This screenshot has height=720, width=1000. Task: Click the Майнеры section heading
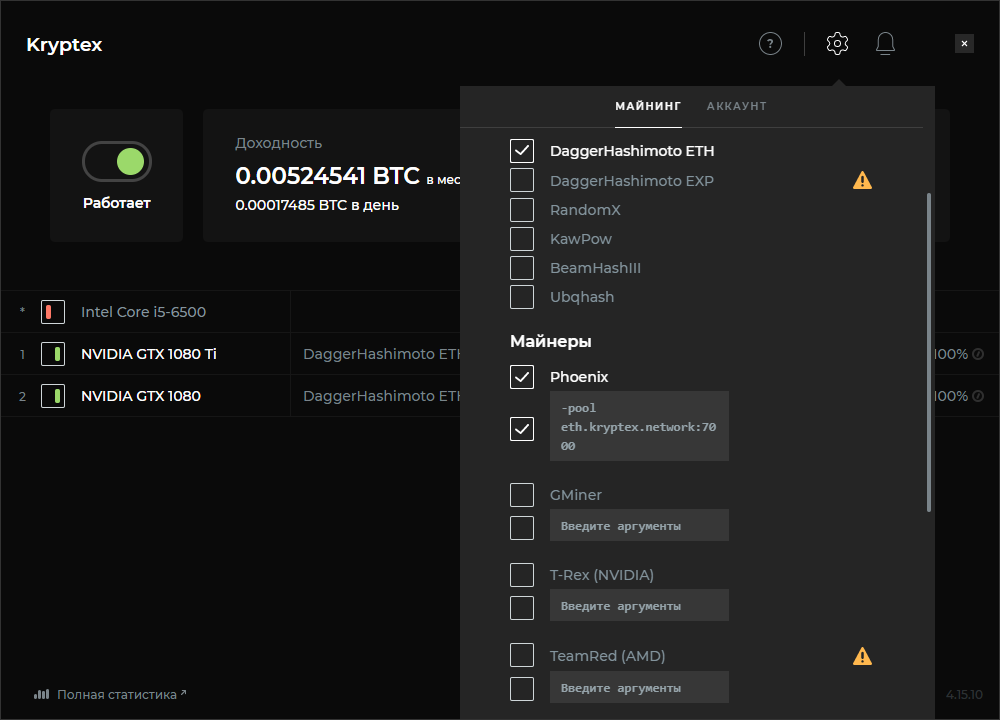pos(550,341)
